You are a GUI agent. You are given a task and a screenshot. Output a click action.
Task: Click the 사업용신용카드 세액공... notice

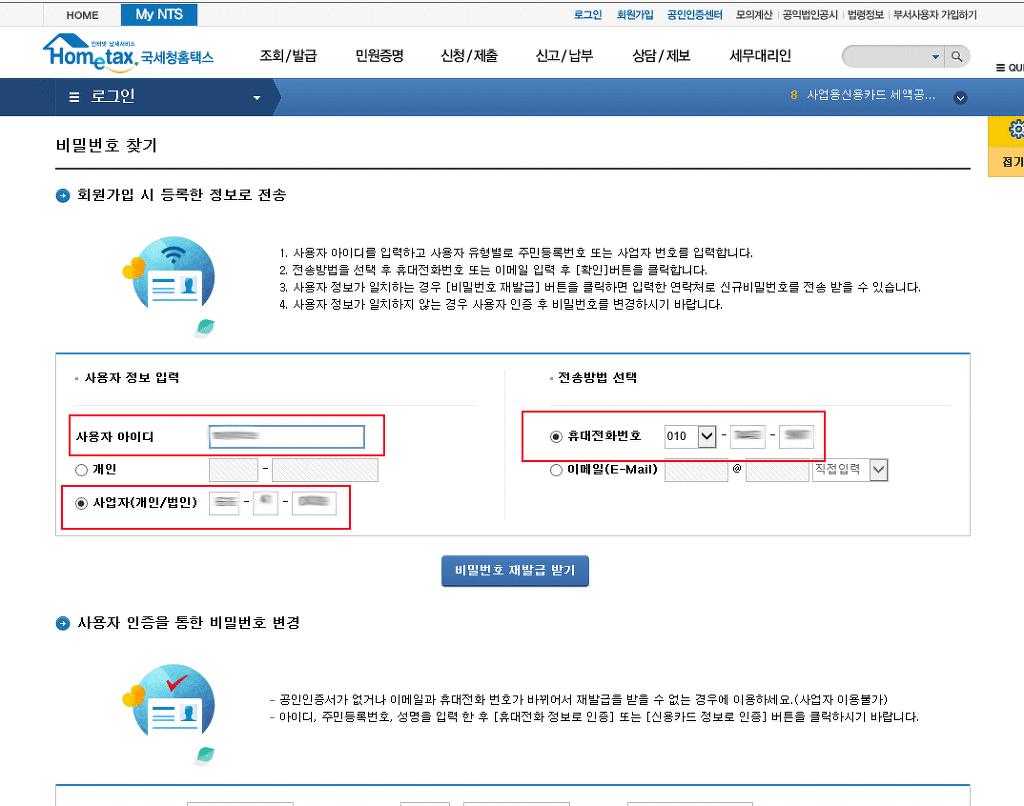tap(871, 95)
